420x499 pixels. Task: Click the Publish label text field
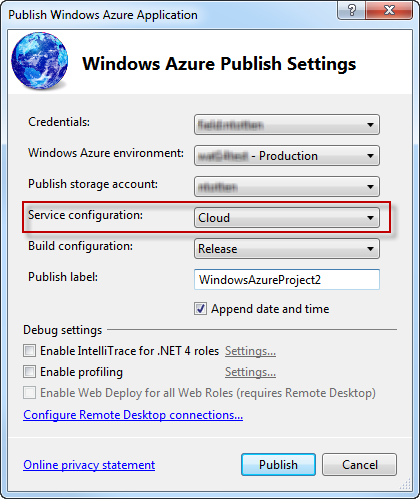pyautogui.click(x=287, y=279)
